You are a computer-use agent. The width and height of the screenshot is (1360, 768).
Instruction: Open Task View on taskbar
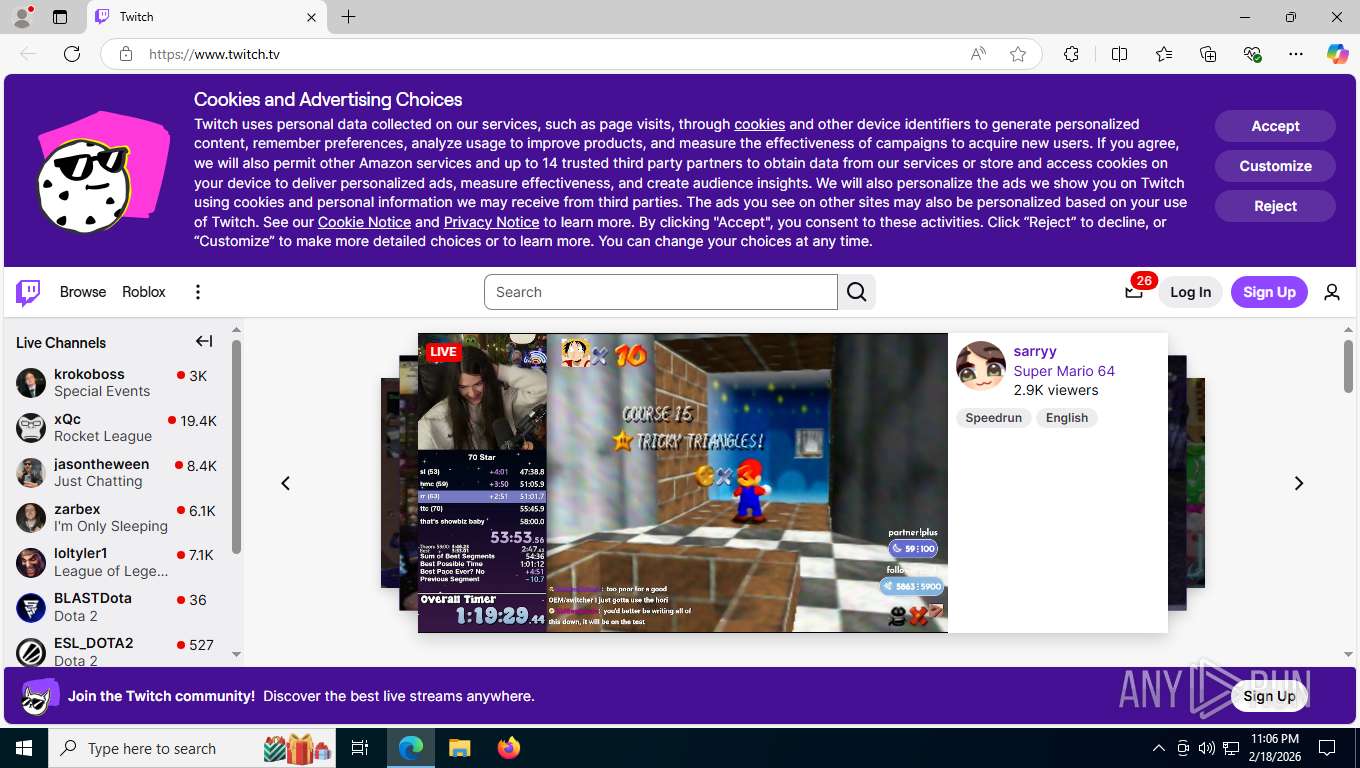point(360,748)
